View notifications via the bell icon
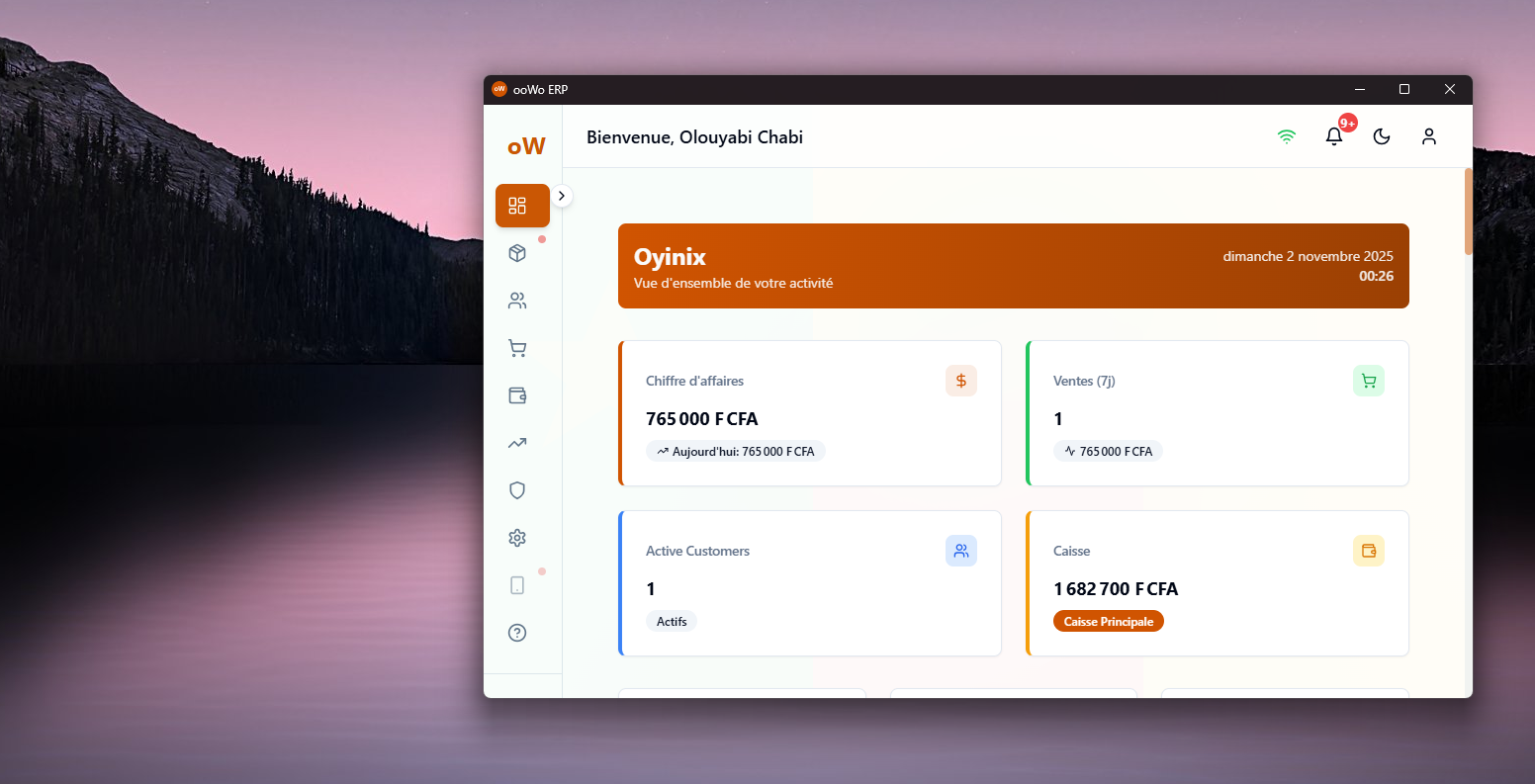 point(1333,136)
